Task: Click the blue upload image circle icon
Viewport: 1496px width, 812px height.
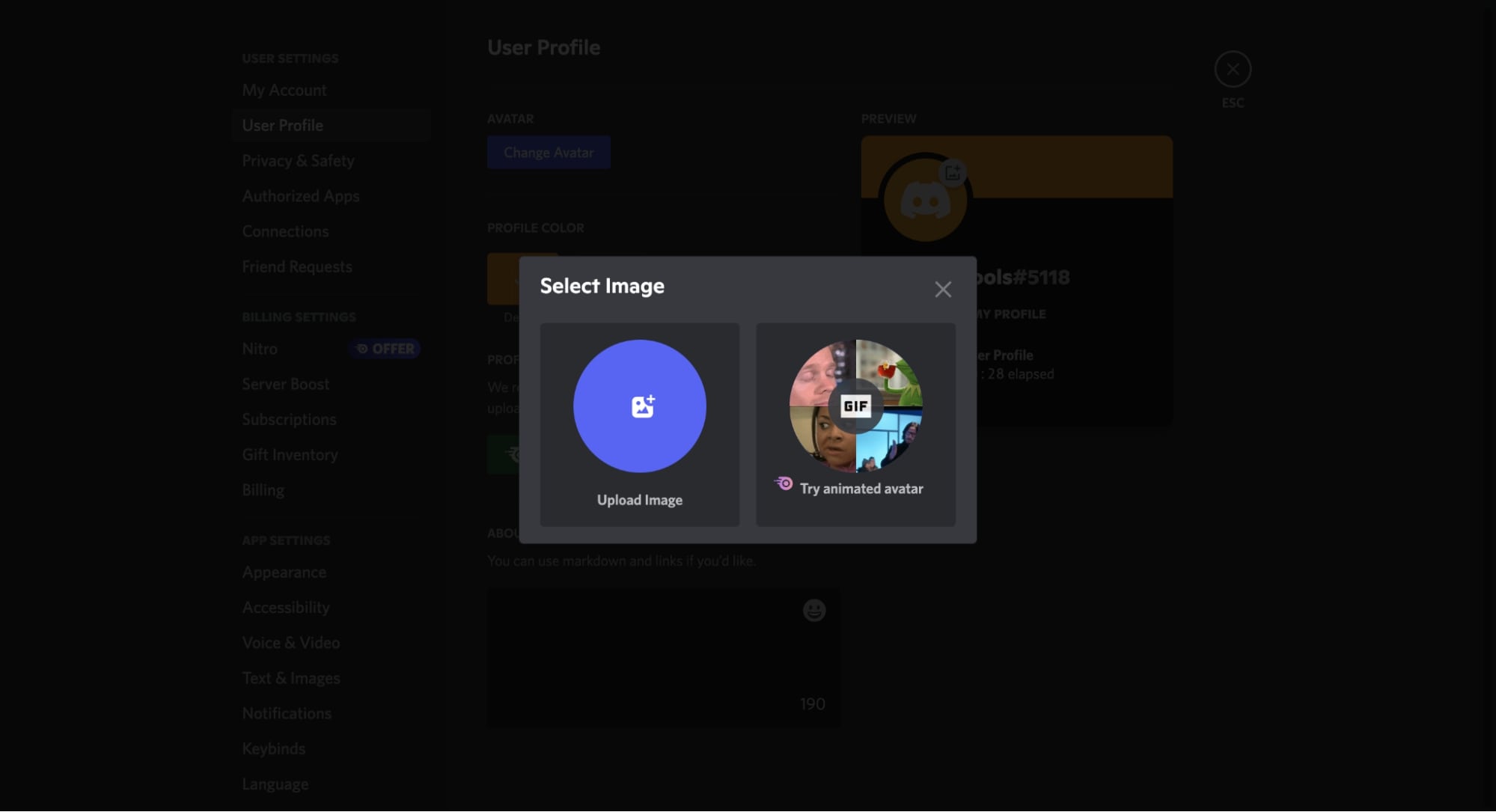Action: click(x=639, y=406)
